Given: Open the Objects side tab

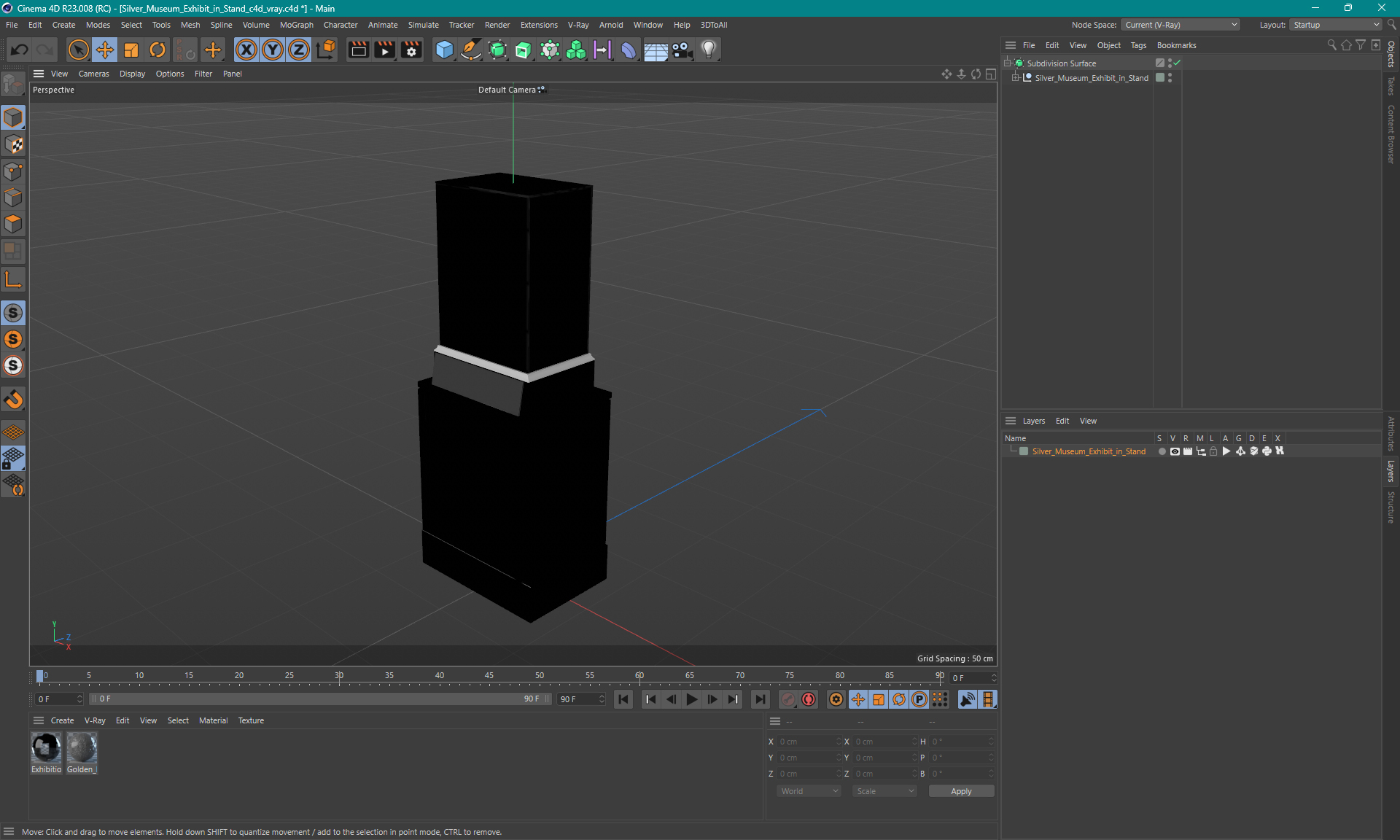Looking at the screenshot, I should coord(1391,54).
